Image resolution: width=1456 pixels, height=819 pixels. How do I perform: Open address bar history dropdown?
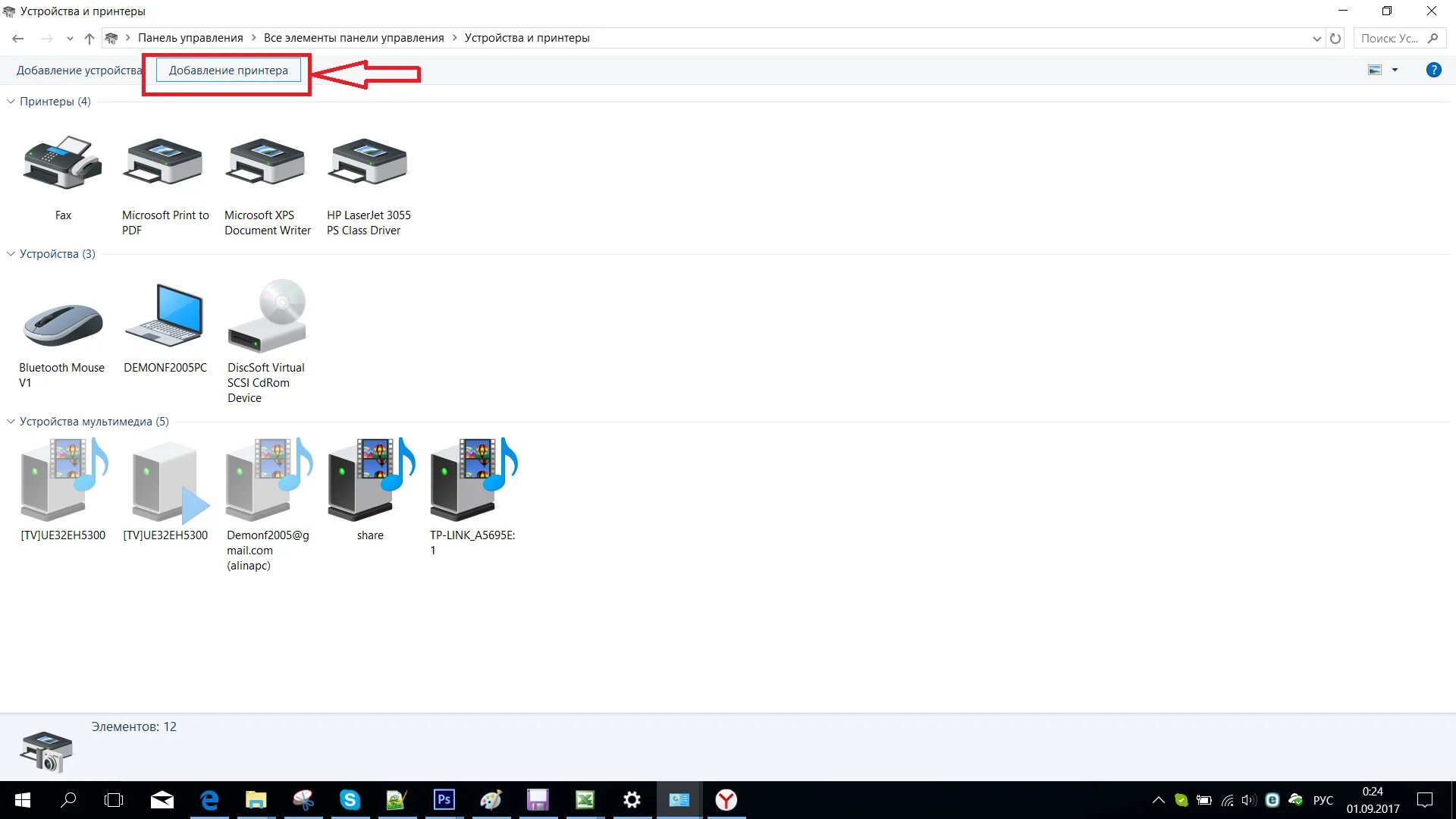click(1316, 39)
